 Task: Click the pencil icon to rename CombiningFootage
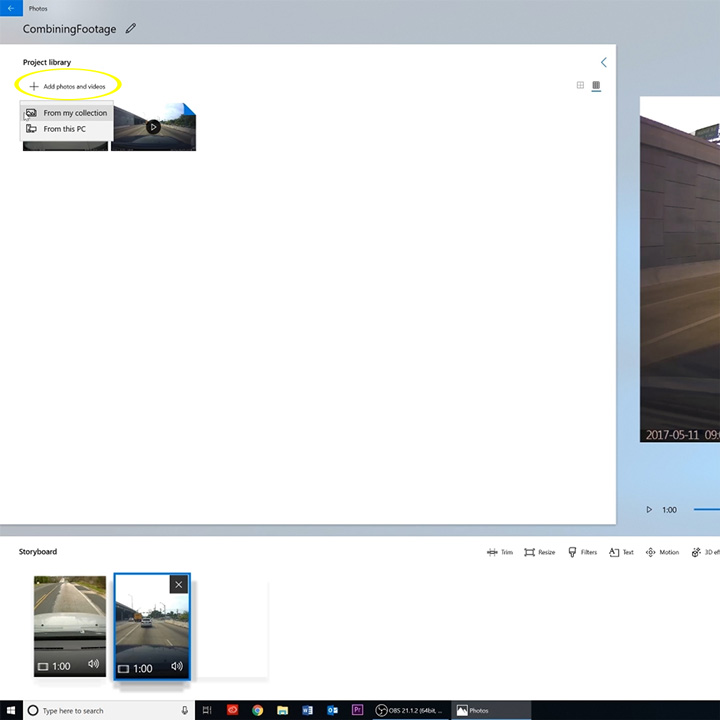point(131,29)
